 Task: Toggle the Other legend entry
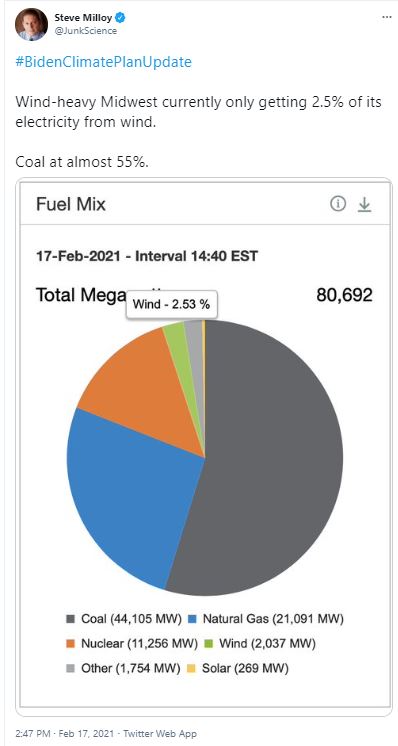(x=123, y=668)
